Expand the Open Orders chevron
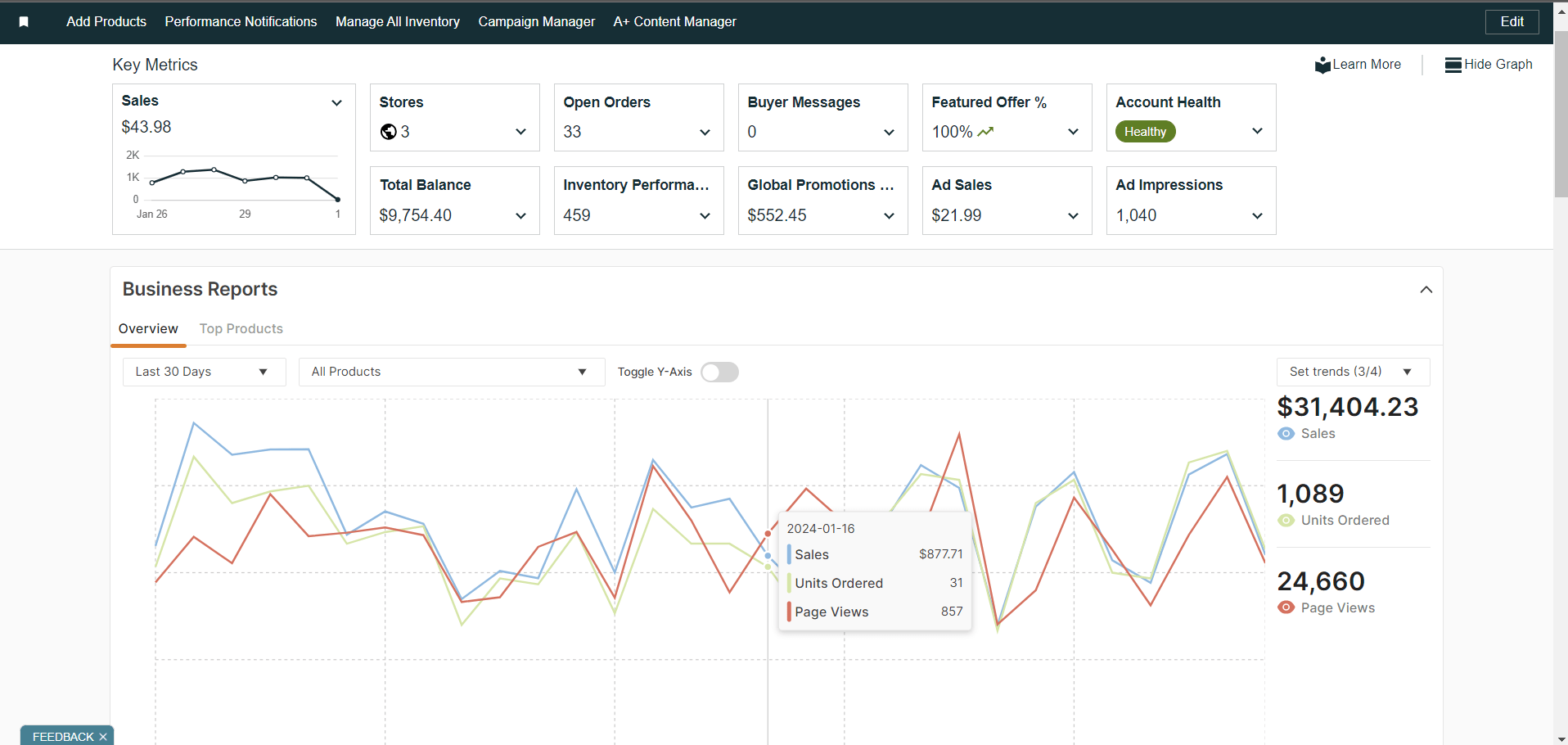1568x745 pixels. coord(705,133)
